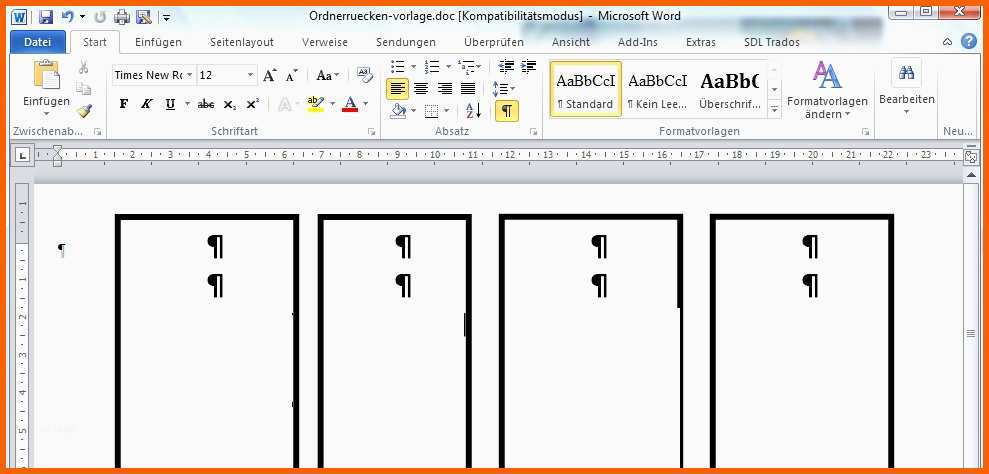Click the Format Painter brush icon

coord(84,111)
